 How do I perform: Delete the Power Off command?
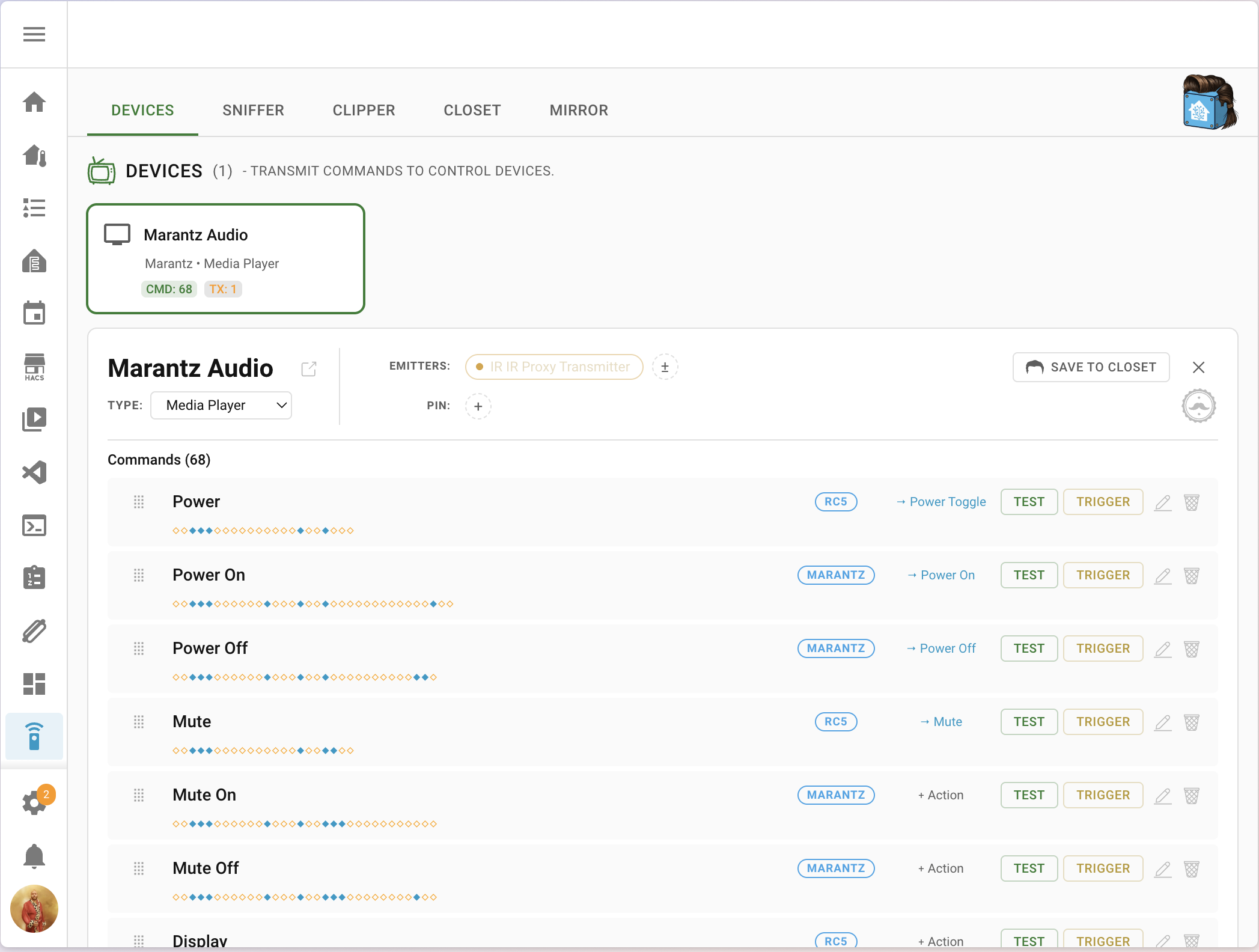[x=1192, y=649]
